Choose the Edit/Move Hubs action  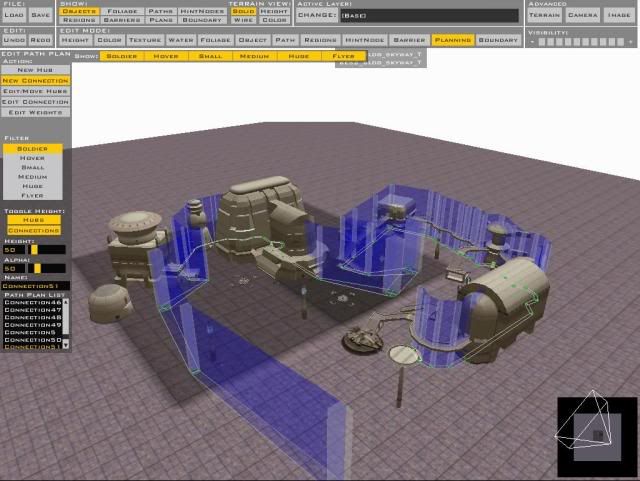tap(36, 91)
